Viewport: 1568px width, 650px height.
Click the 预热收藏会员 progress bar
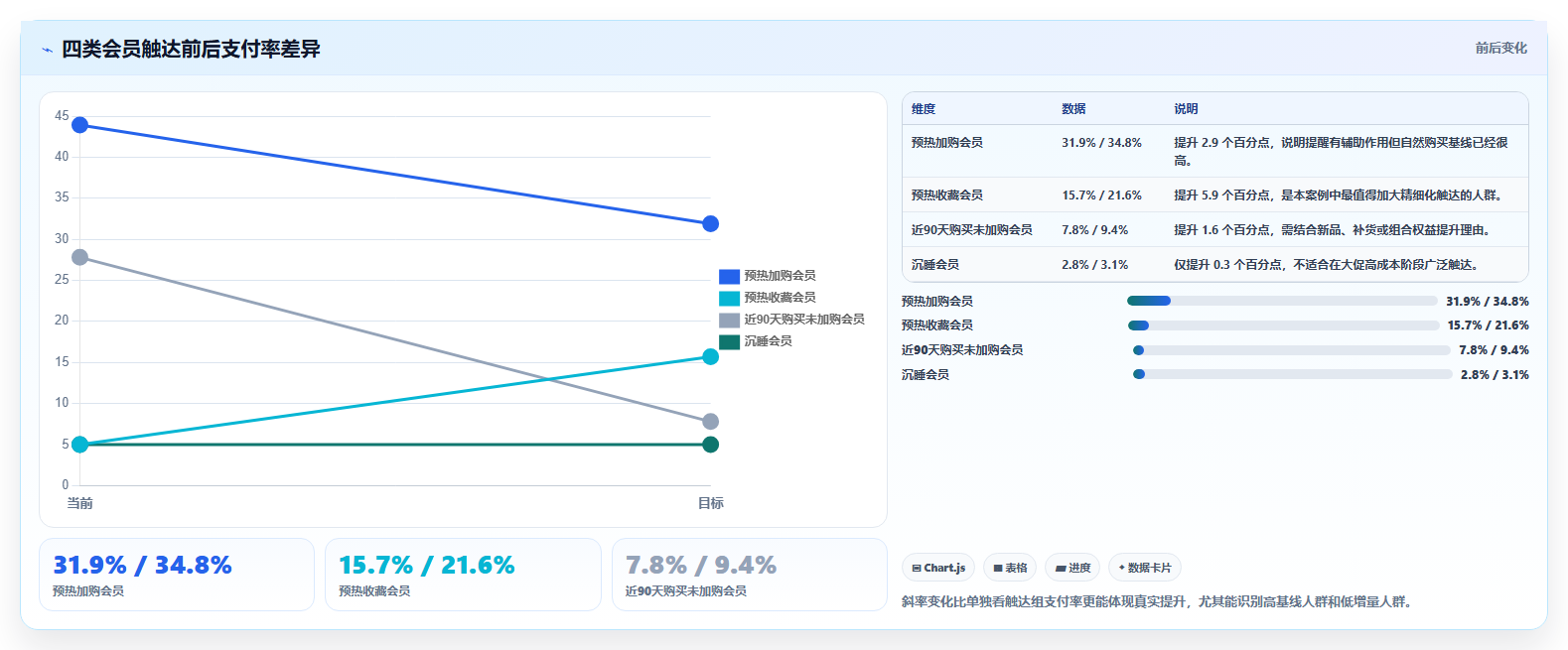point(1283,325)
